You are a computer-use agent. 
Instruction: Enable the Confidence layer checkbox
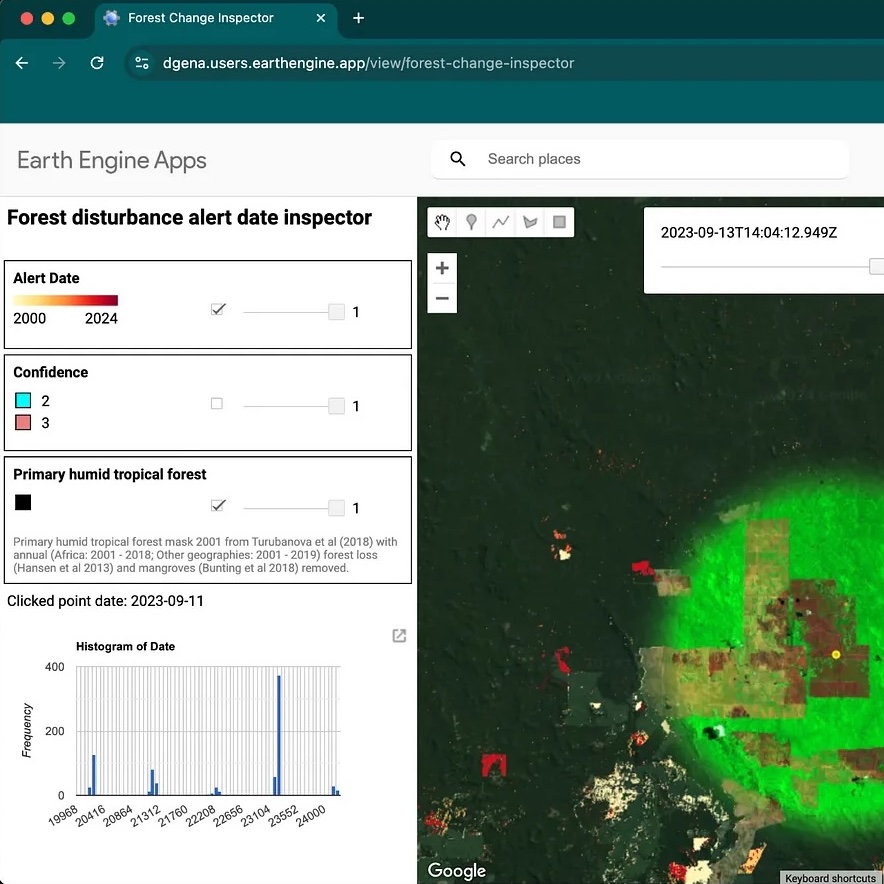click(x=216, y=404)
